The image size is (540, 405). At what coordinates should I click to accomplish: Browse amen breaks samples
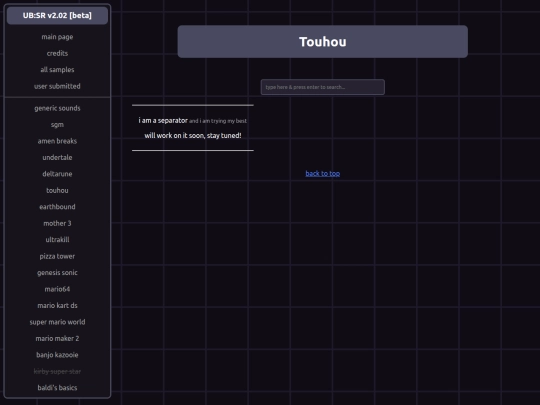[57, 141]
